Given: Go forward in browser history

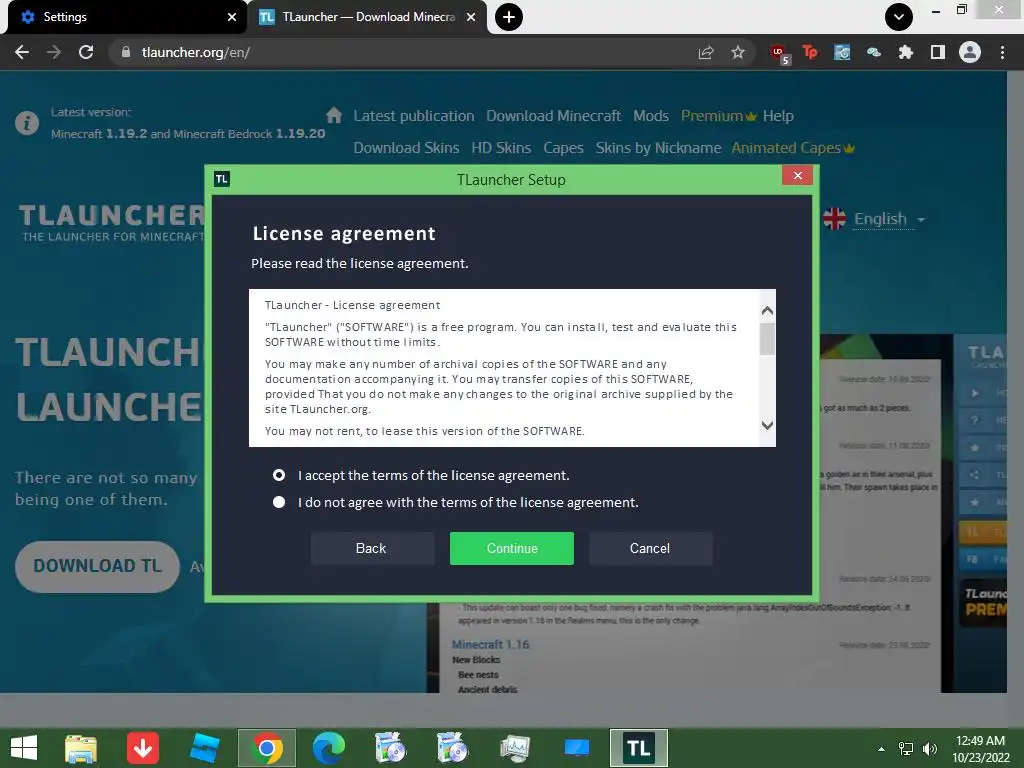Looking at the screenshot, I should (x=54, y=52).
